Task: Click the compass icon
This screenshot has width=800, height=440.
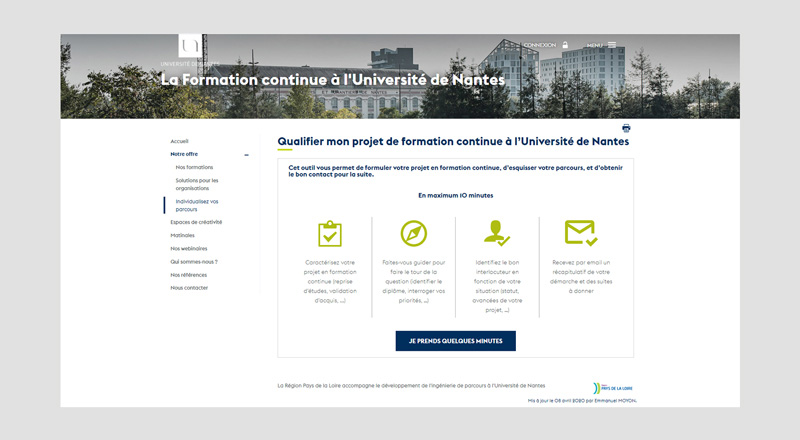Action: tap(414, 233)
